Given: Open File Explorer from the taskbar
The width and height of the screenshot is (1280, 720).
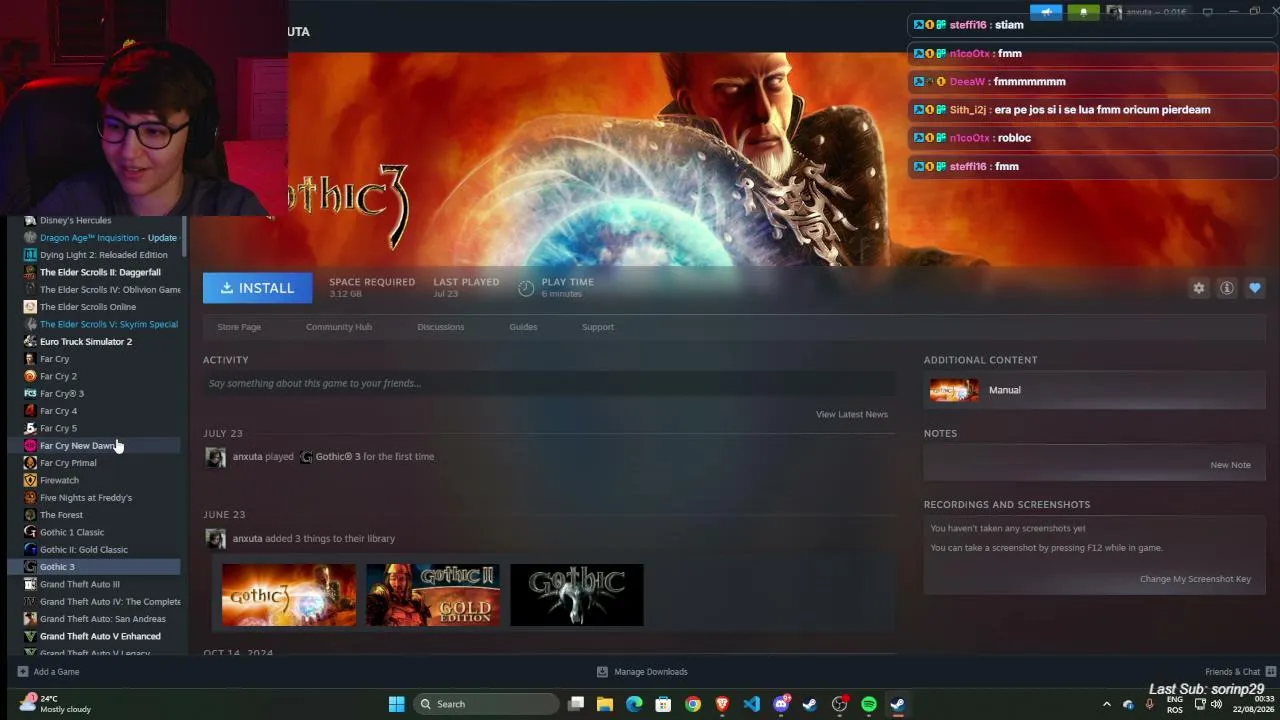Looking at the screenshot, I should point(605,704).
